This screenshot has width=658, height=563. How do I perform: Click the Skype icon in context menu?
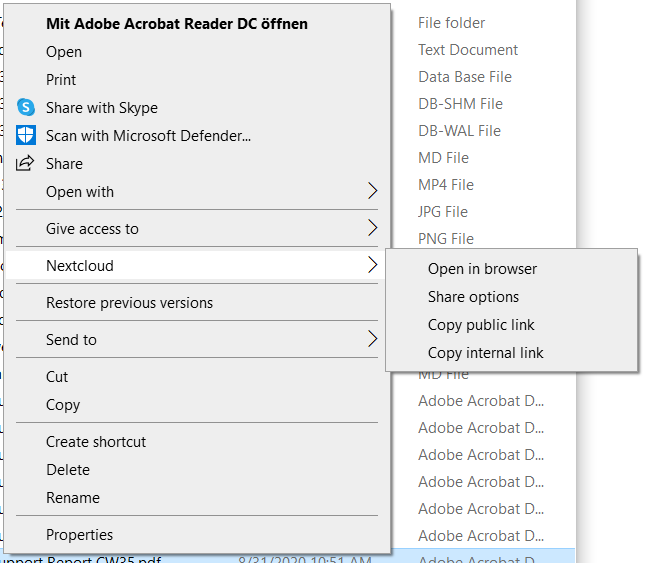(25, 108)
